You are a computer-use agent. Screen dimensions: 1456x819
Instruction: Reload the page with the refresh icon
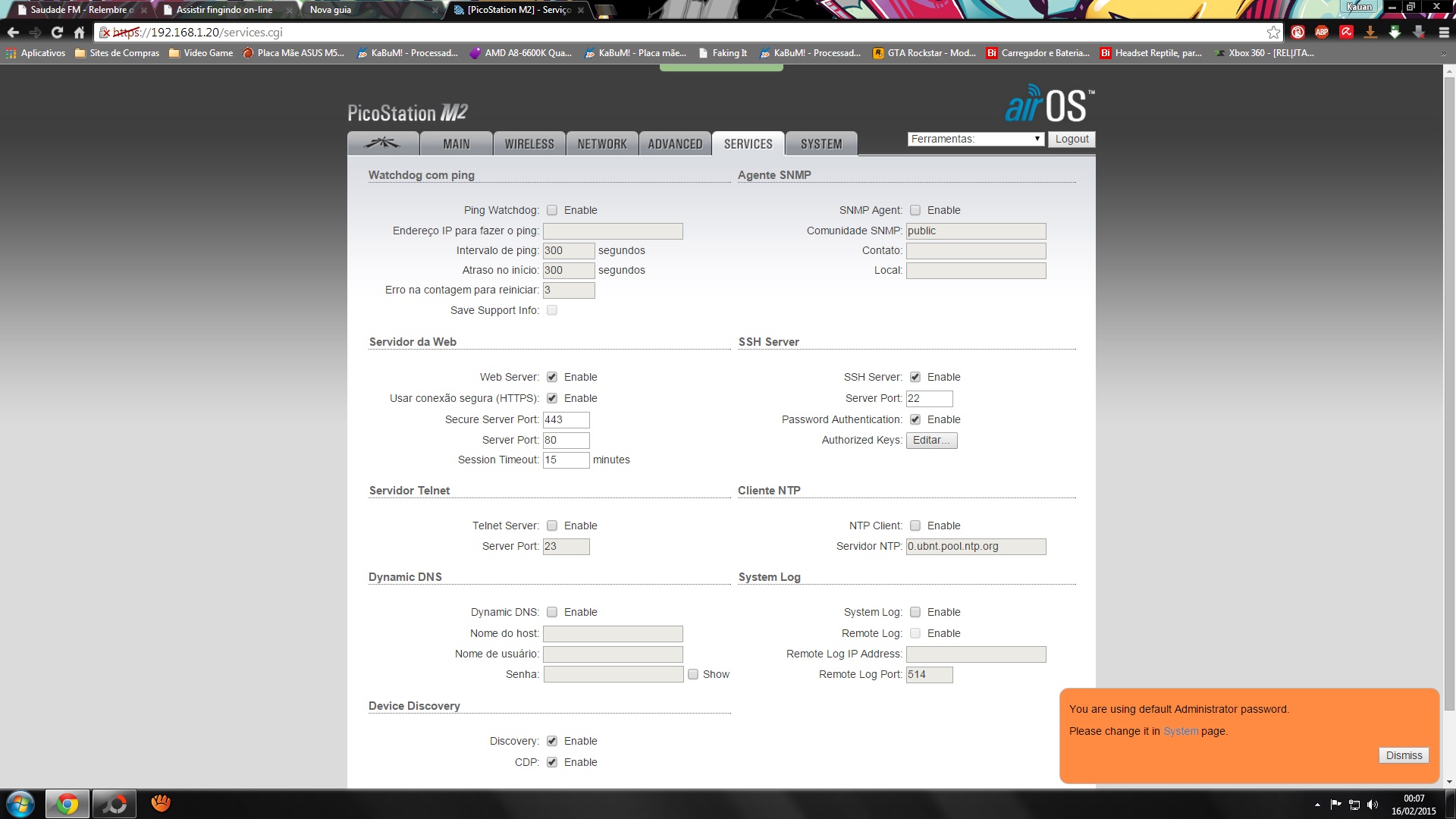pyautogui.click(x=57, y=32)
